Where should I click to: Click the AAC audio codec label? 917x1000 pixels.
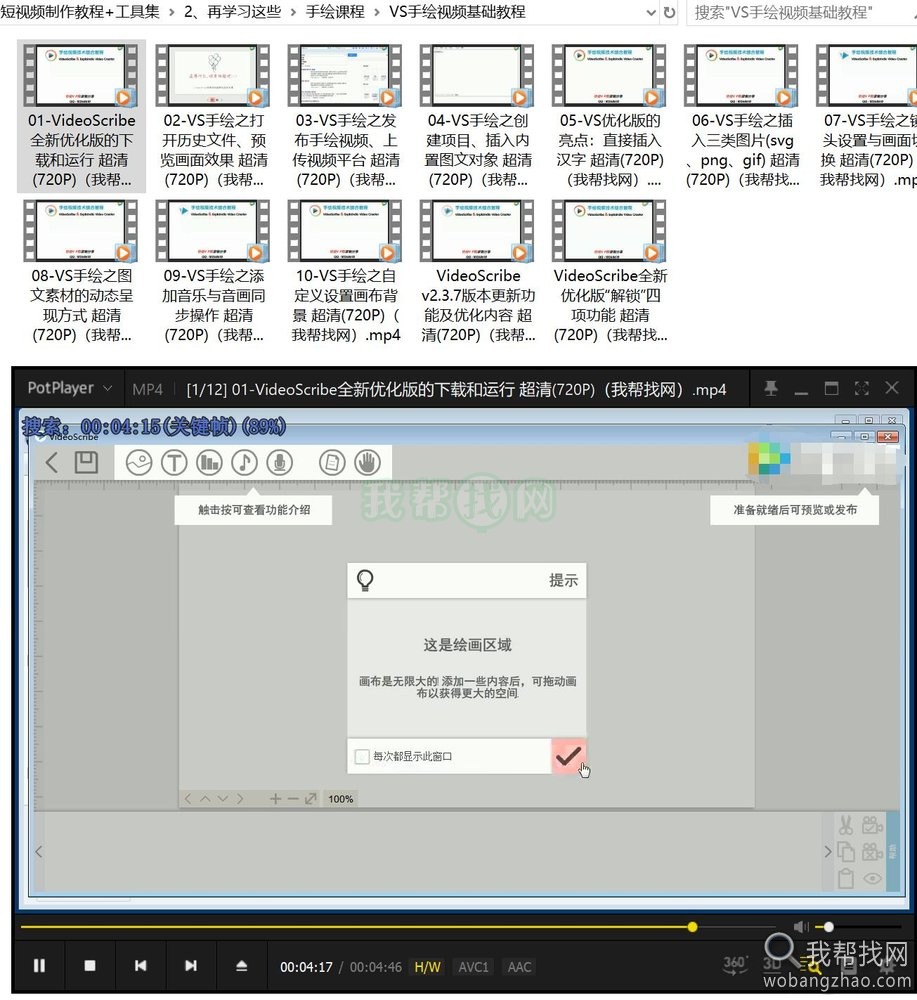[x=519, y=967]
